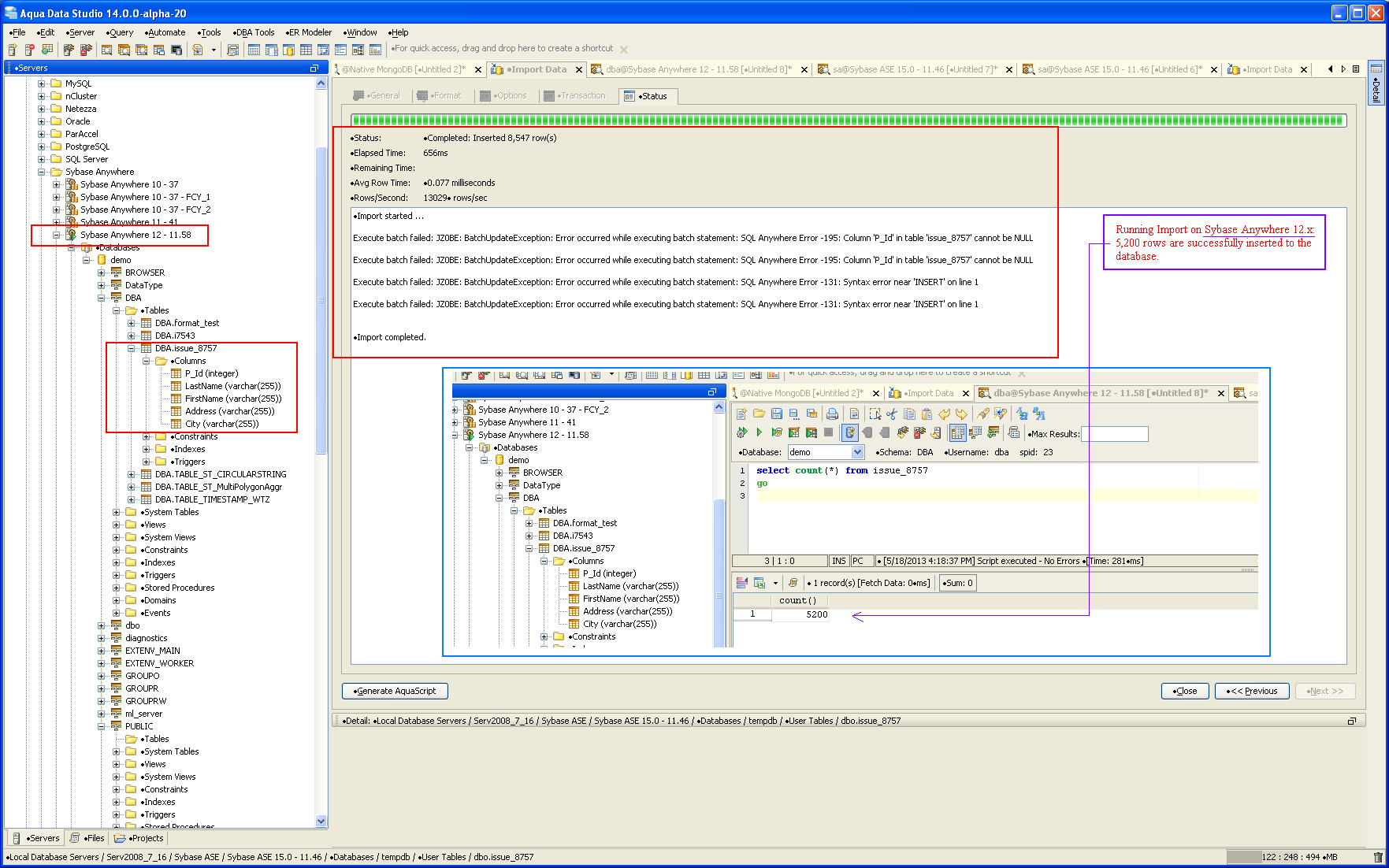Click the << Previous button
This screenshot has height=868, width=1389.
click(x=1252, y=691)
